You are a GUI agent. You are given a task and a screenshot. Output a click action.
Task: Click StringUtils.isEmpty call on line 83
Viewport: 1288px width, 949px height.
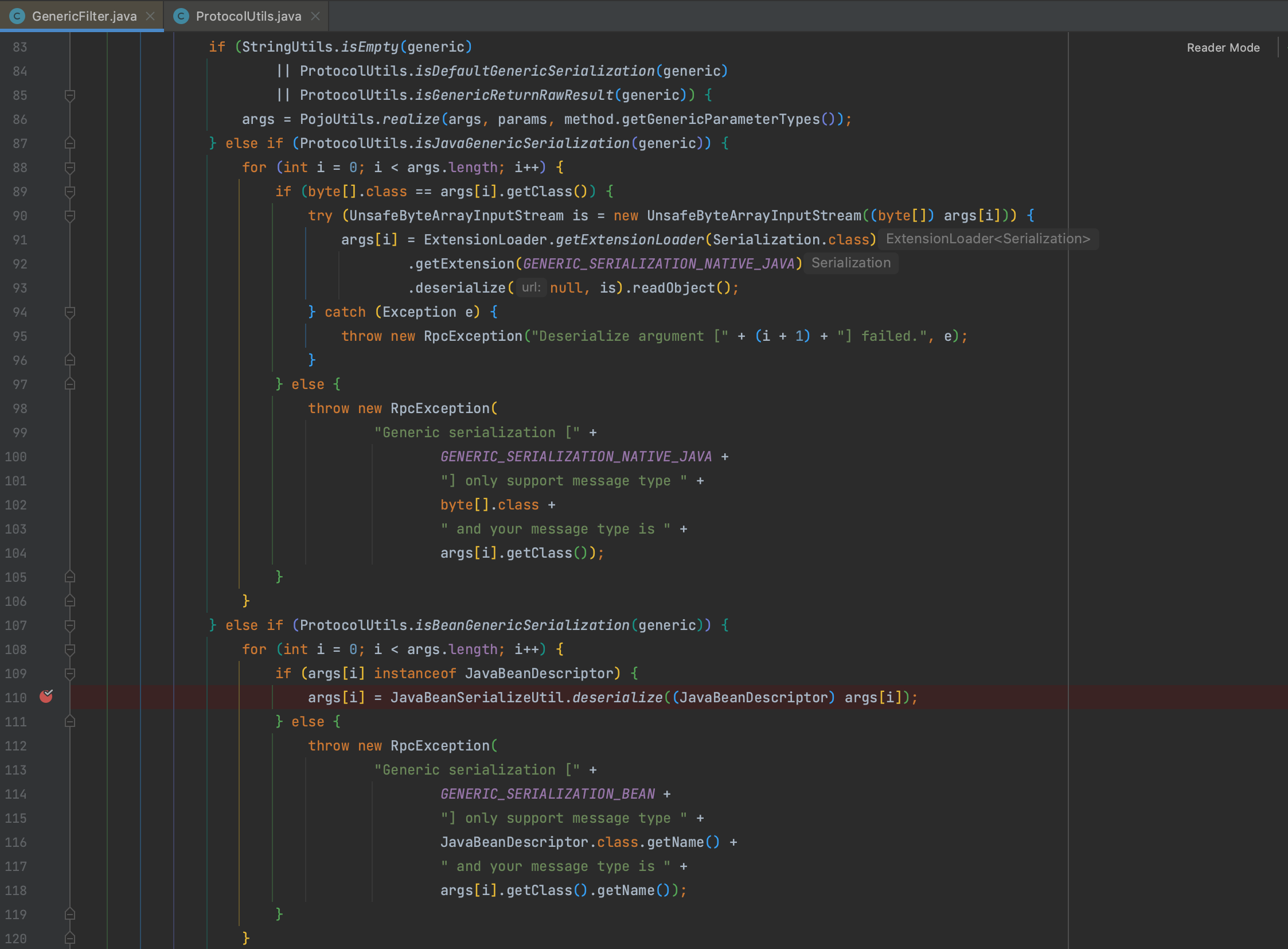pos(320,47)
